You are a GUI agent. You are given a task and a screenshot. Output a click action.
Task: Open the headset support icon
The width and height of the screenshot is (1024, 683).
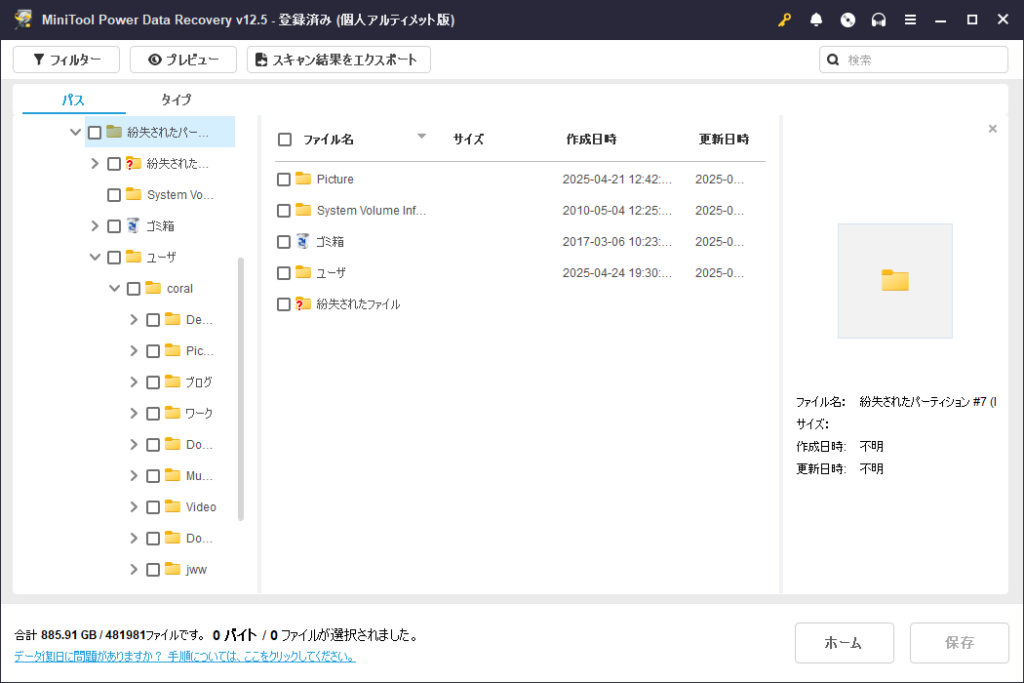(x=878, y=20)
